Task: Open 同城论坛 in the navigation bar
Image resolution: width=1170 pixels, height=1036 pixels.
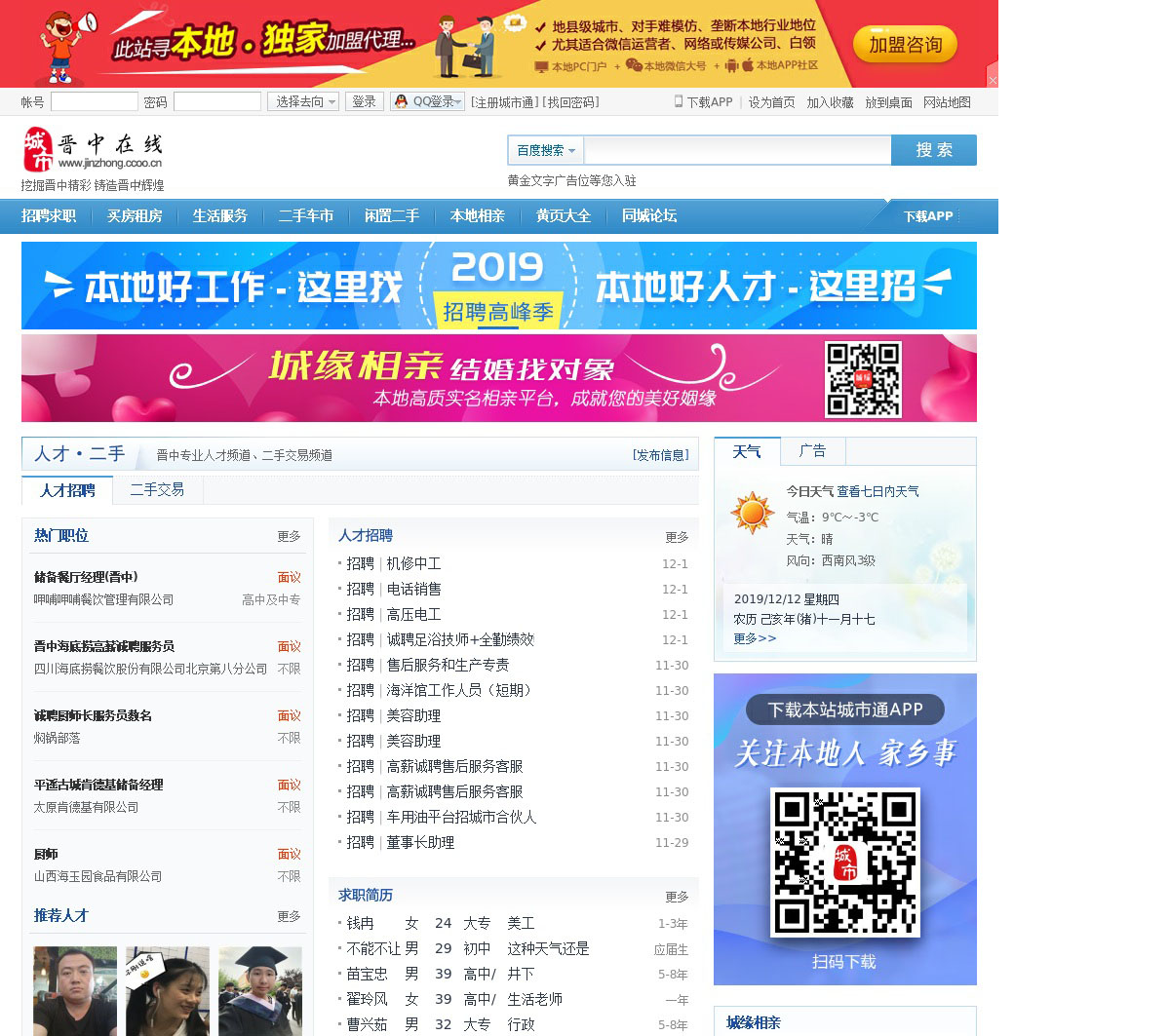Action: (649, 216)
